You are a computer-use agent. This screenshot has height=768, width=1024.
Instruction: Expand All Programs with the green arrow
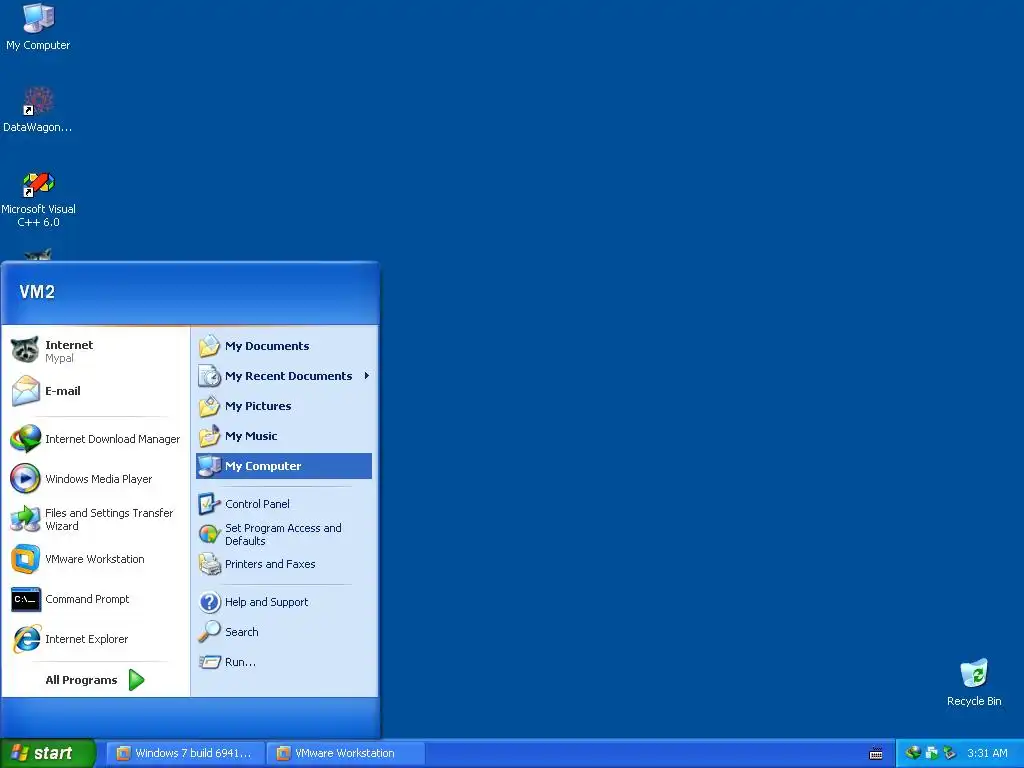pyautogui.click(x=136, y=680)
